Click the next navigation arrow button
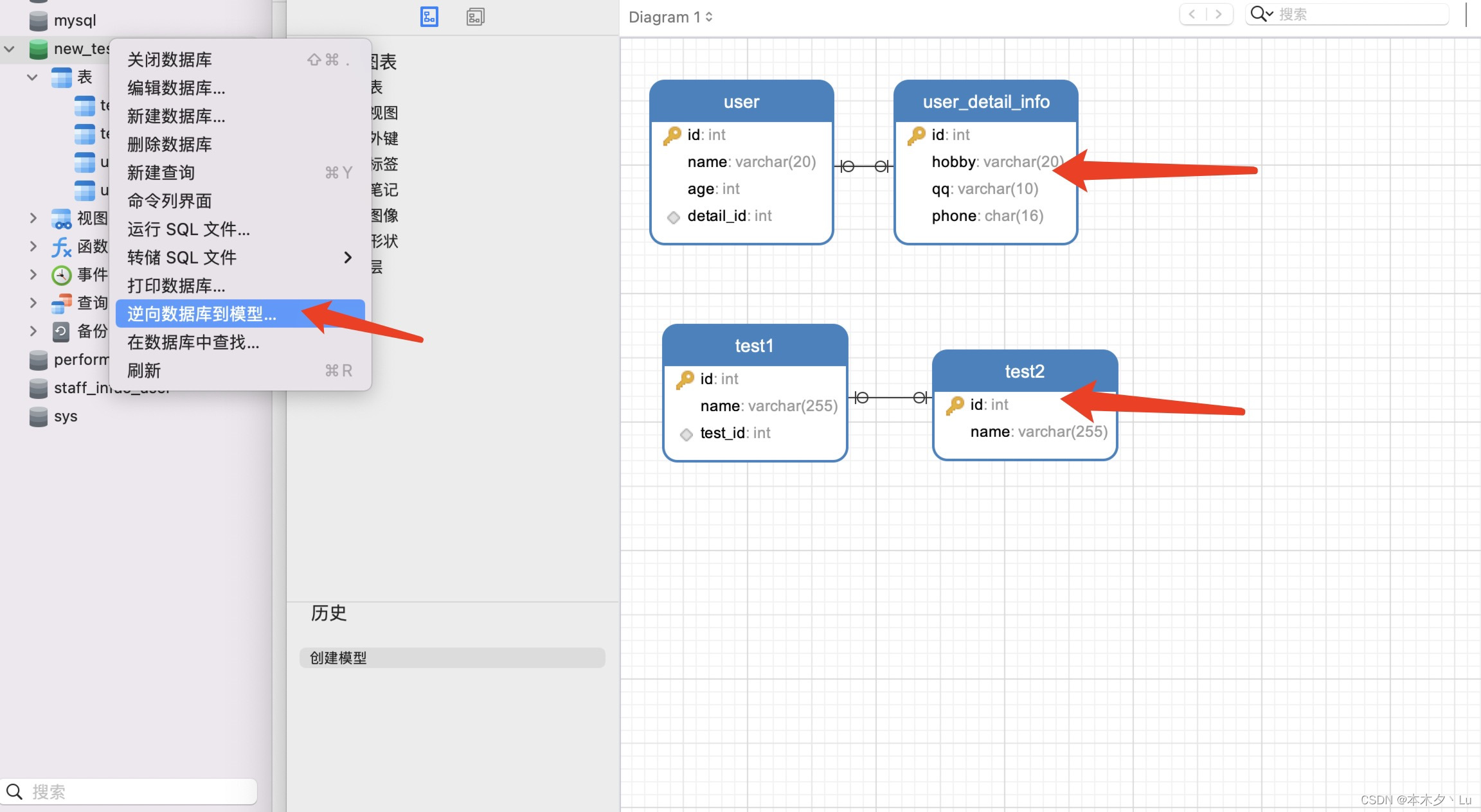This screenshot has height=812, width=1481. [x=1219, y=14]
